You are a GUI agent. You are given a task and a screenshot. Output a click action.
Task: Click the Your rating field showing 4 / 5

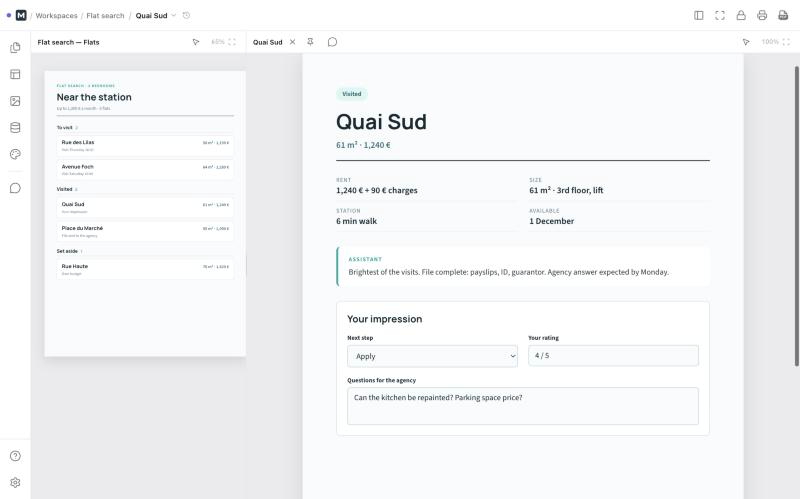point(613,356)
